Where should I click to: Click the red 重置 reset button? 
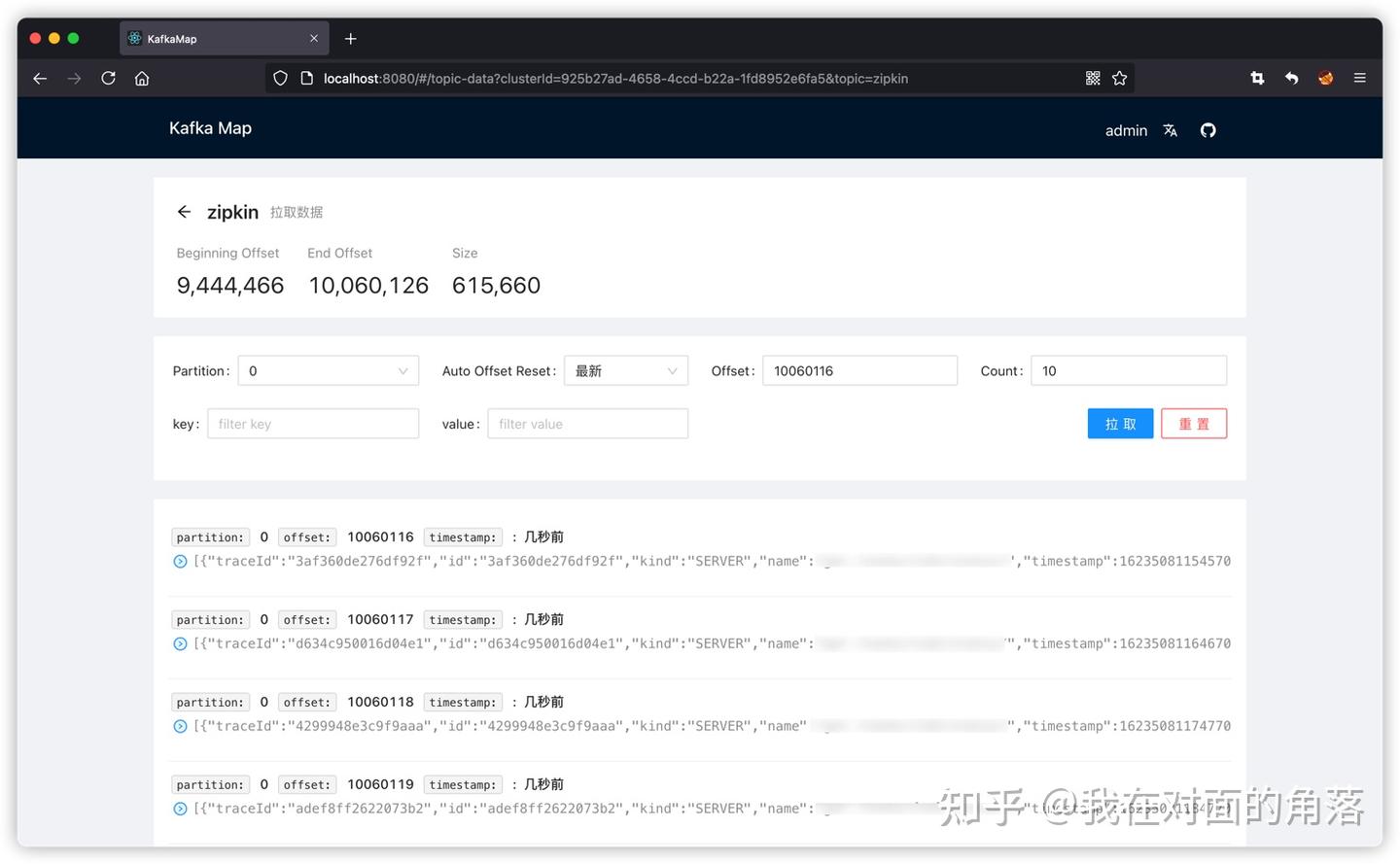point(1194,423)
